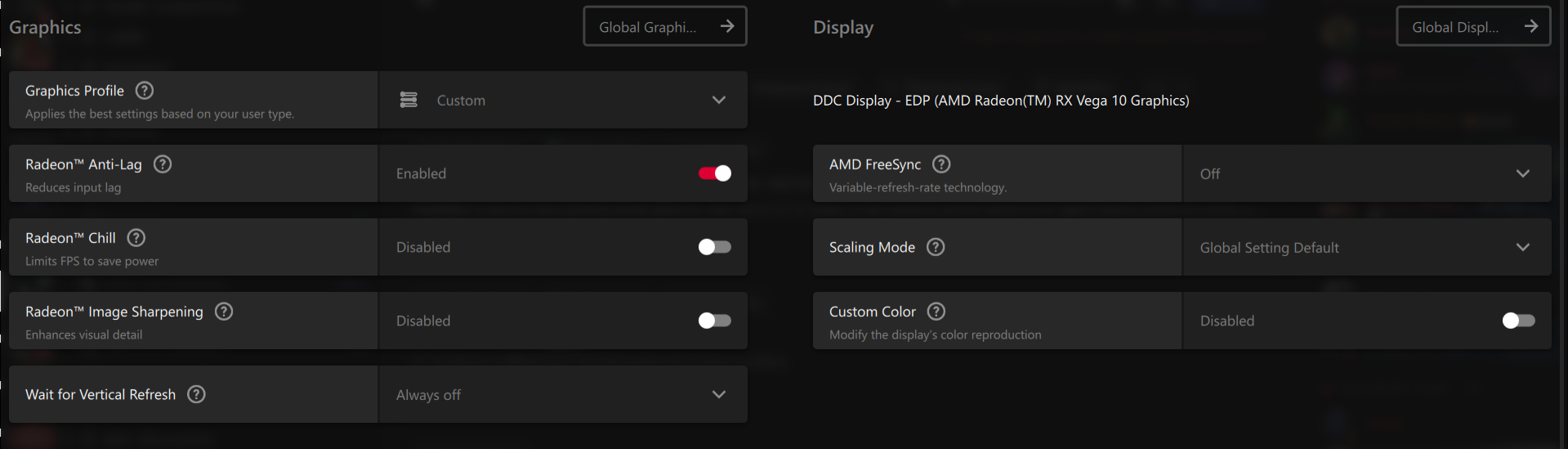Open the Graphics Profile Custom dropdown
Image resolution: width=1568 pixels, height=449 pixels.
point(563,100)
